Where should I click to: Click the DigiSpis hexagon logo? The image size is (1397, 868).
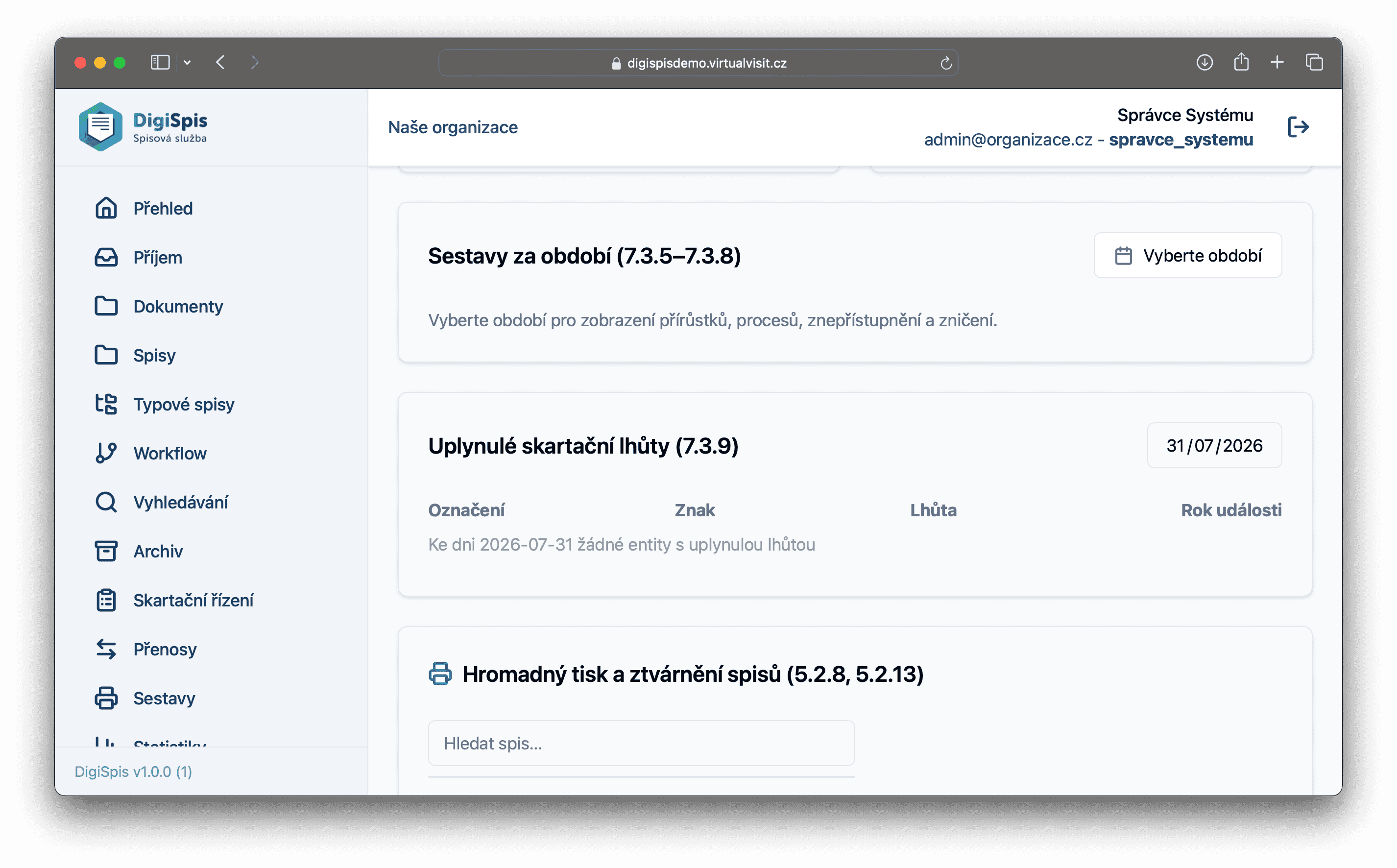(x=100, y=127)
